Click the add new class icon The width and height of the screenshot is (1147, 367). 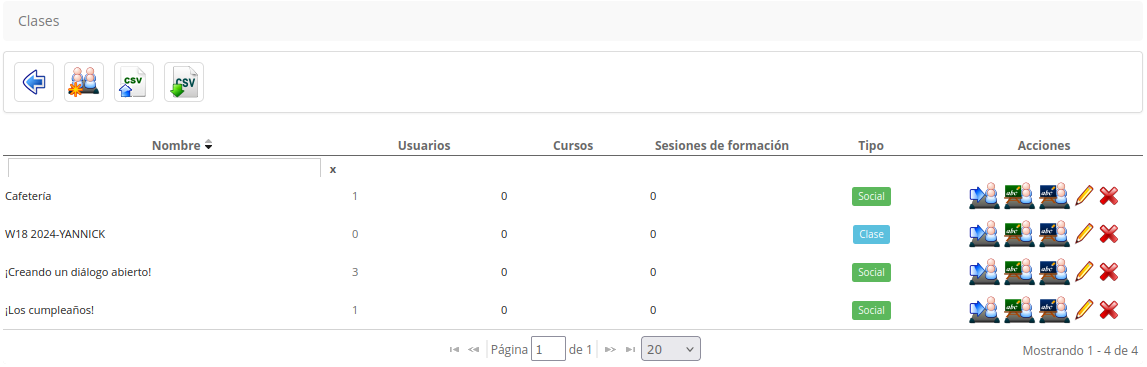[84, 82]
